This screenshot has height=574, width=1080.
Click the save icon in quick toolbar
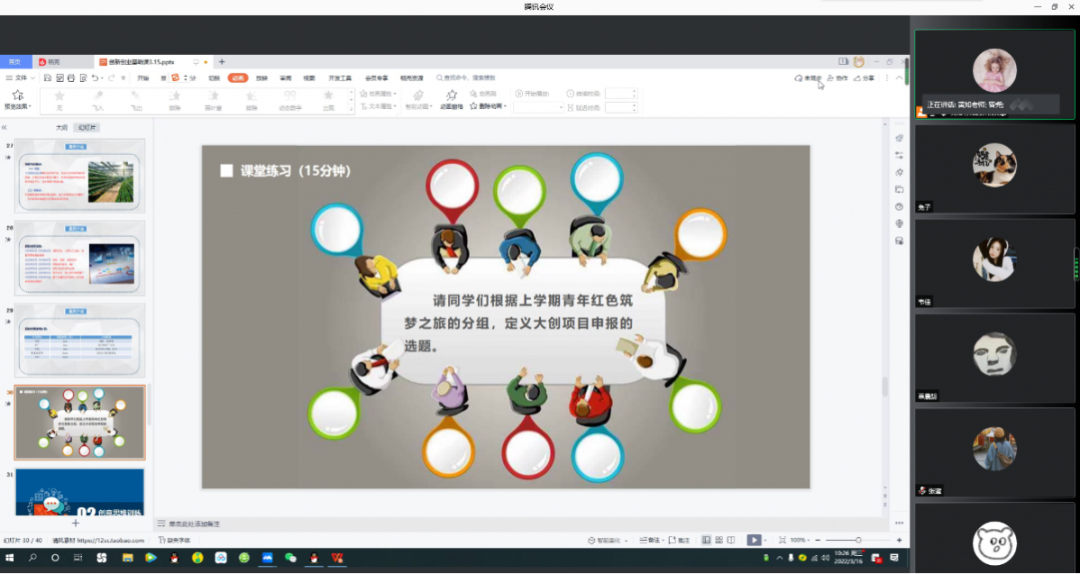(x=44, y=77)
